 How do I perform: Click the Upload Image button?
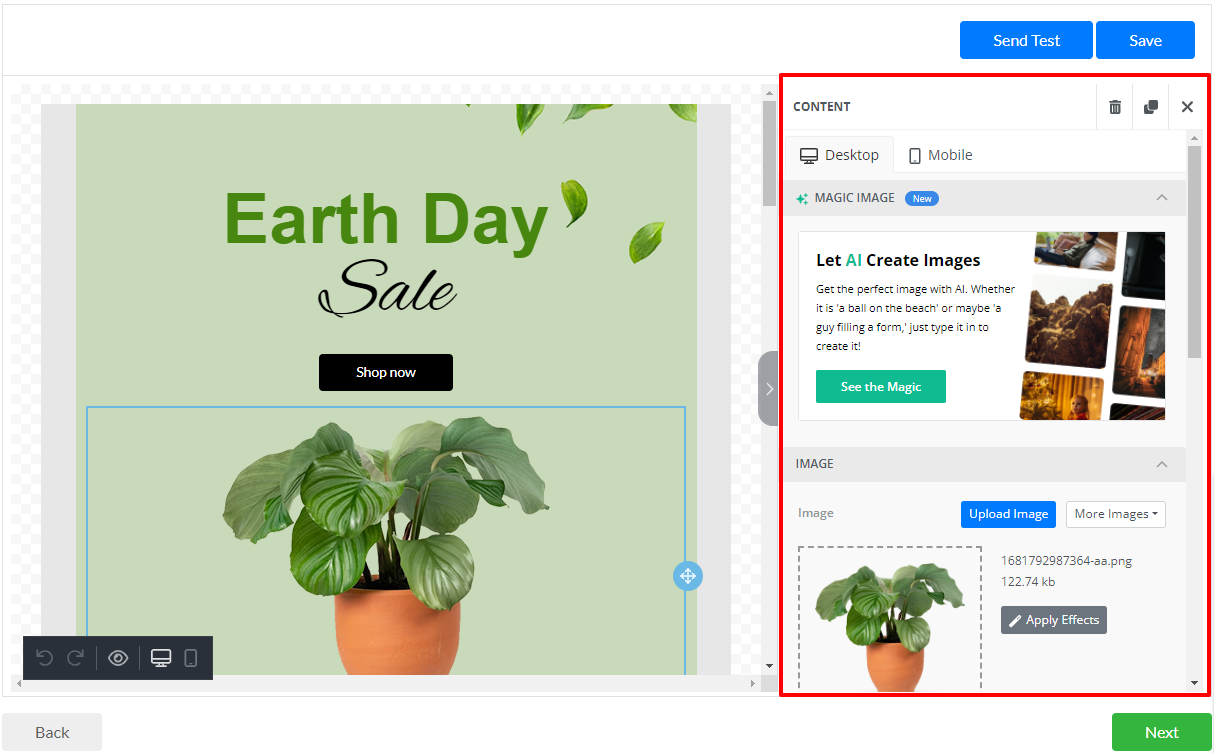click(x=1008, y=514)
